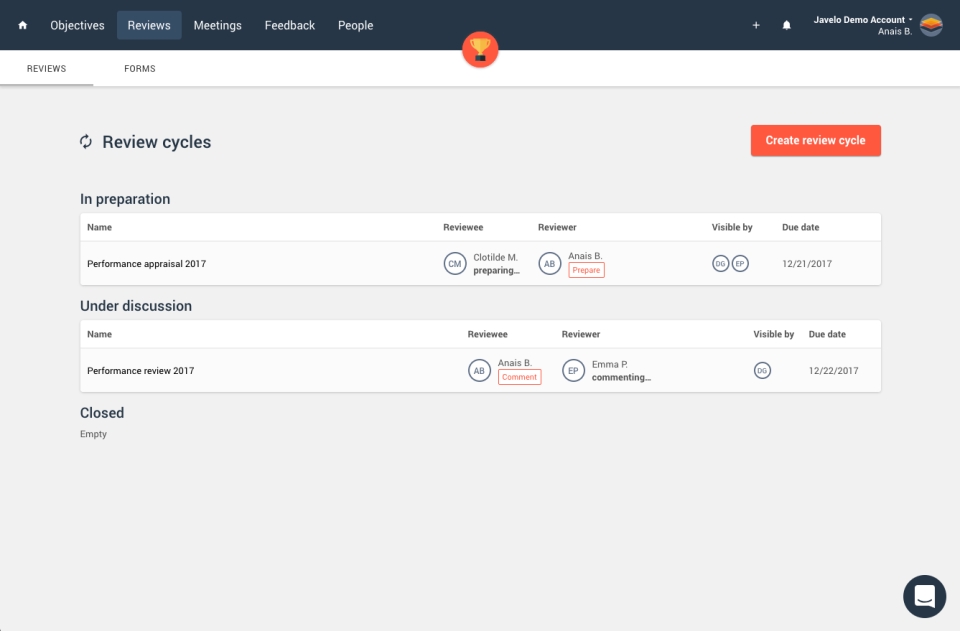This screenshot has width=960, height=631.
Task: Expand the Javelo Demo Account dropdown
Action: tap(861, 19)
